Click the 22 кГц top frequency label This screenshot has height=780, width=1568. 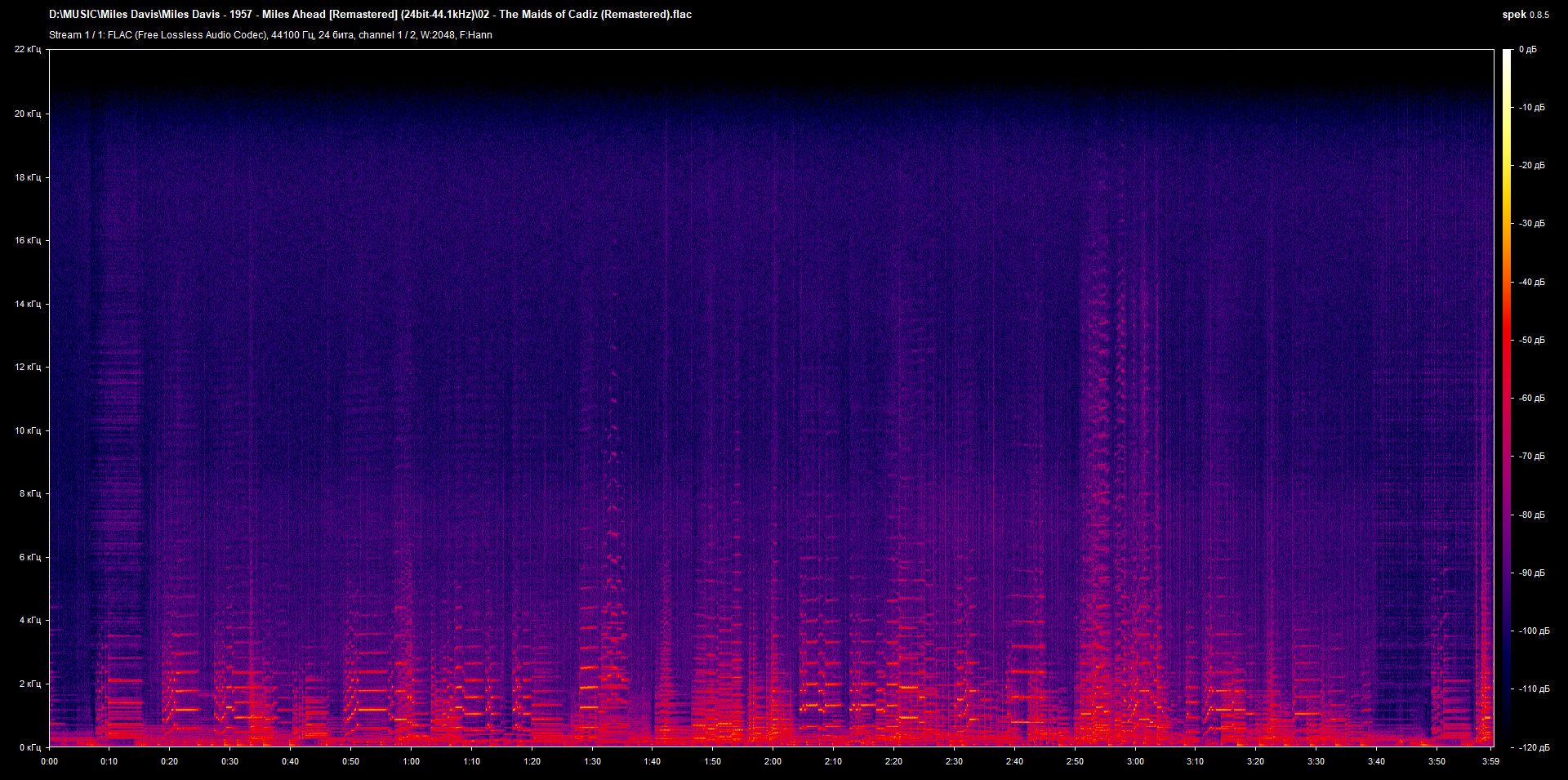click(x=28, y=50)
